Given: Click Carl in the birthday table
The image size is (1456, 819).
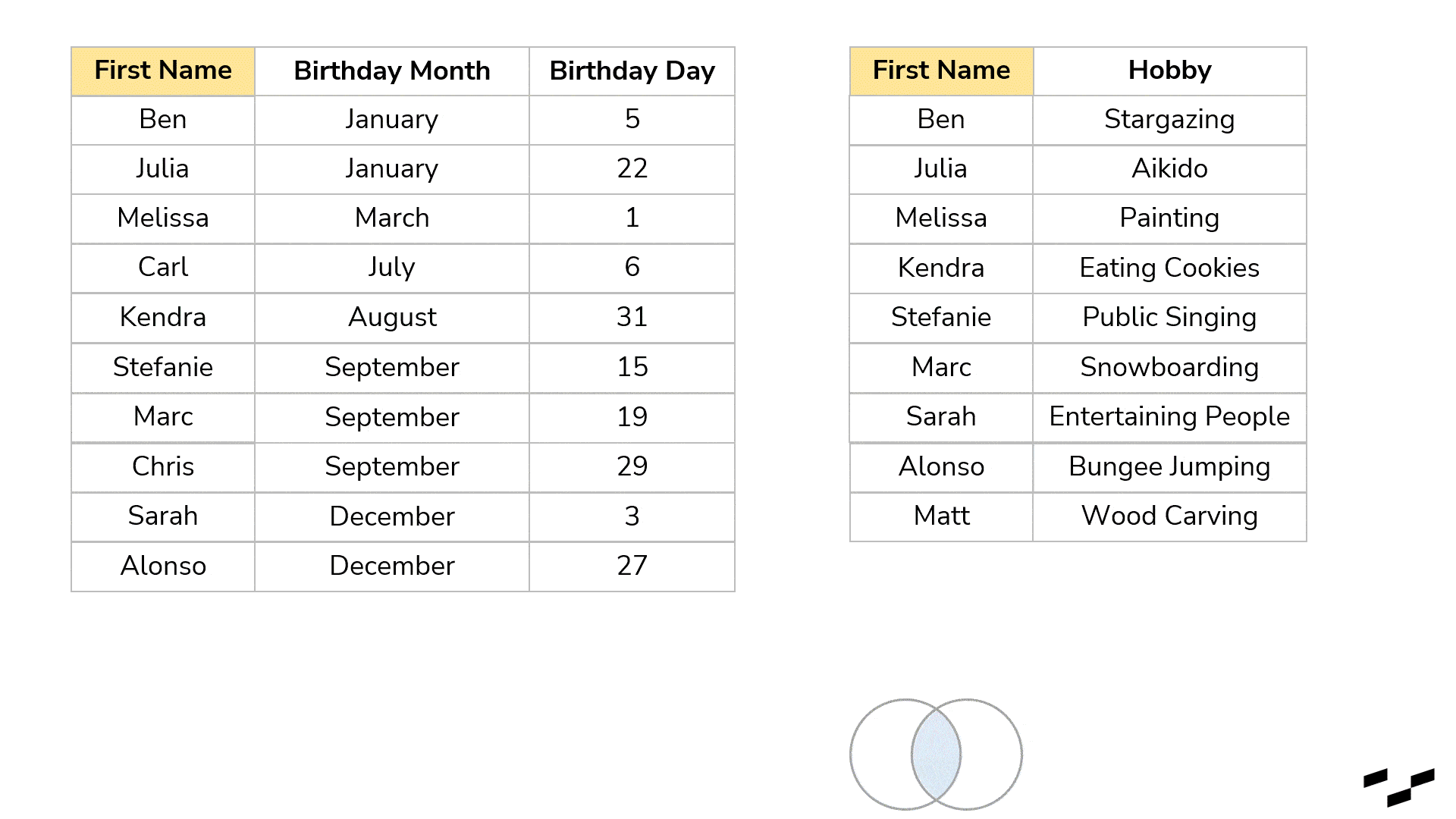Looking at the screenshot, I should coord(163,268).
